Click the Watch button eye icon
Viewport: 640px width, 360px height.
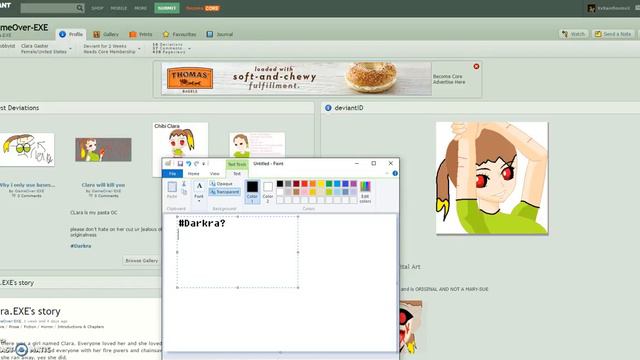coord(565,34)
